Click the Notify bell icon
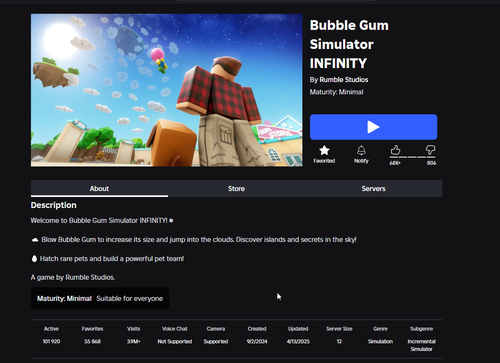 click(361, 150)
